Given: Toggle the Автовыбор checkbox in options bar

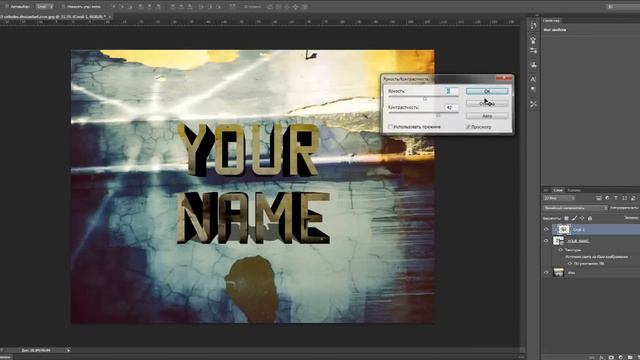Looking at the screenshot, I should [x=7, y=7].
